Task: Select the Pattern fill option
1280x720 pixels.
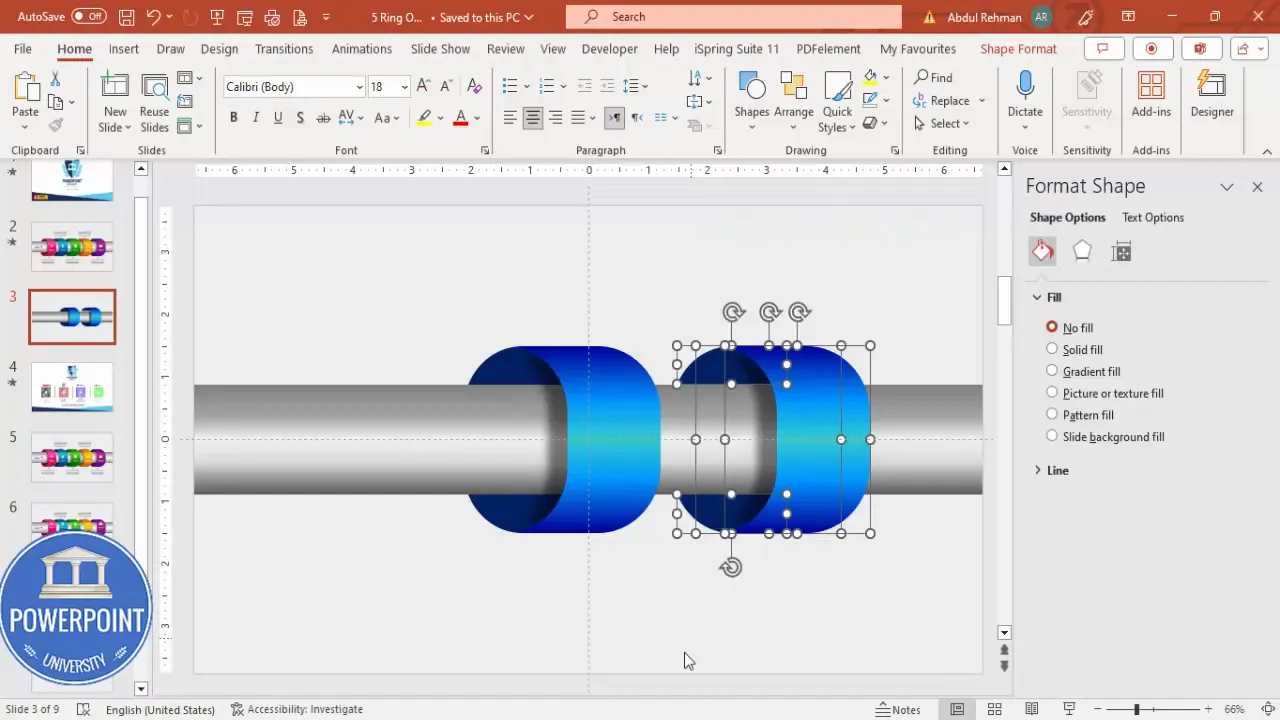Action: 1080,415
